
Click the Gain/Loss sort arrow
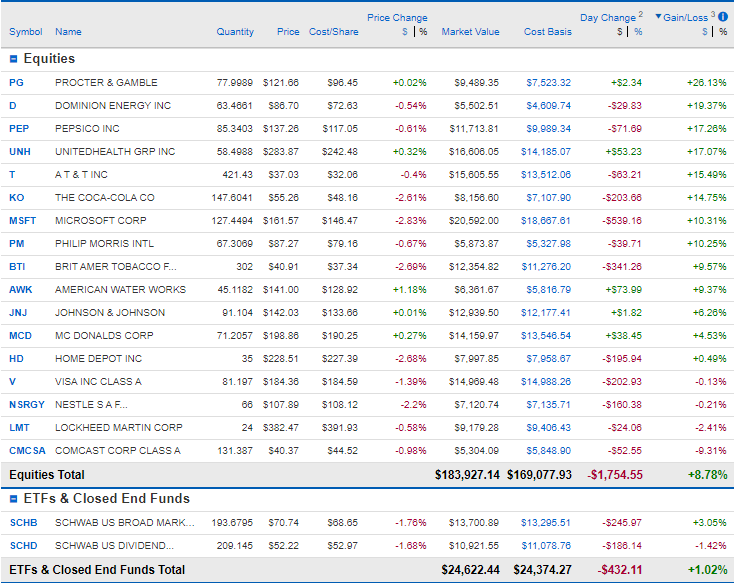coord(658,17)
